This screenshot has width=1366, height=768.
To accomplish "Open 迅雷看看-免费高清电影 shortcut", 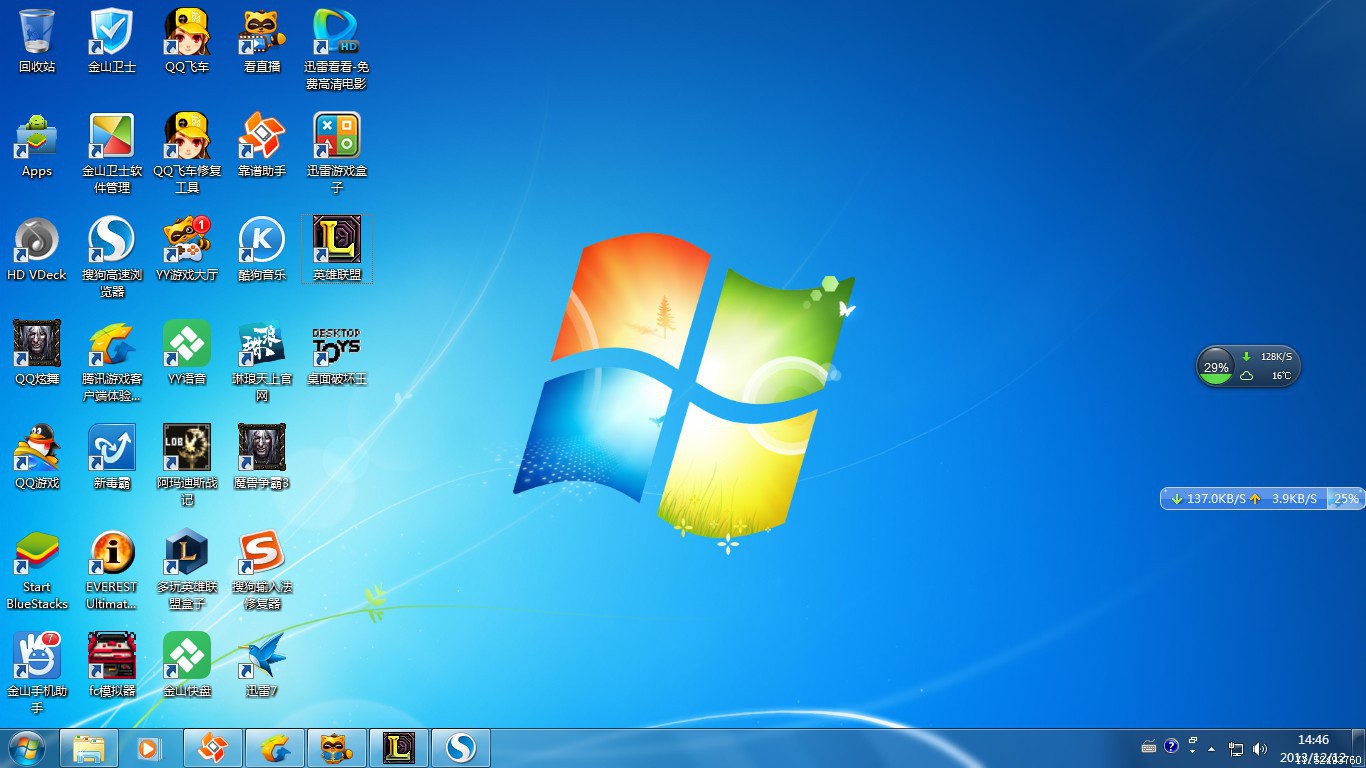I will (337, 49).
